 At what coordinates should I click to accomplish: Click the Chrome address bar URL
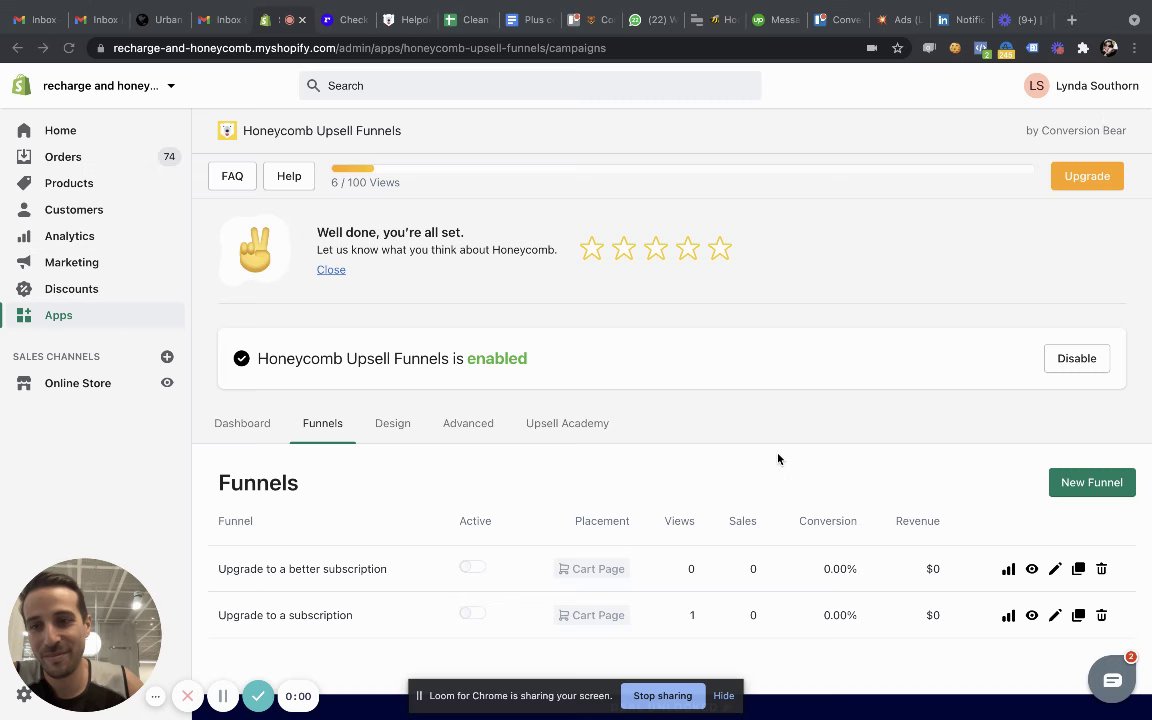point(359,48)
